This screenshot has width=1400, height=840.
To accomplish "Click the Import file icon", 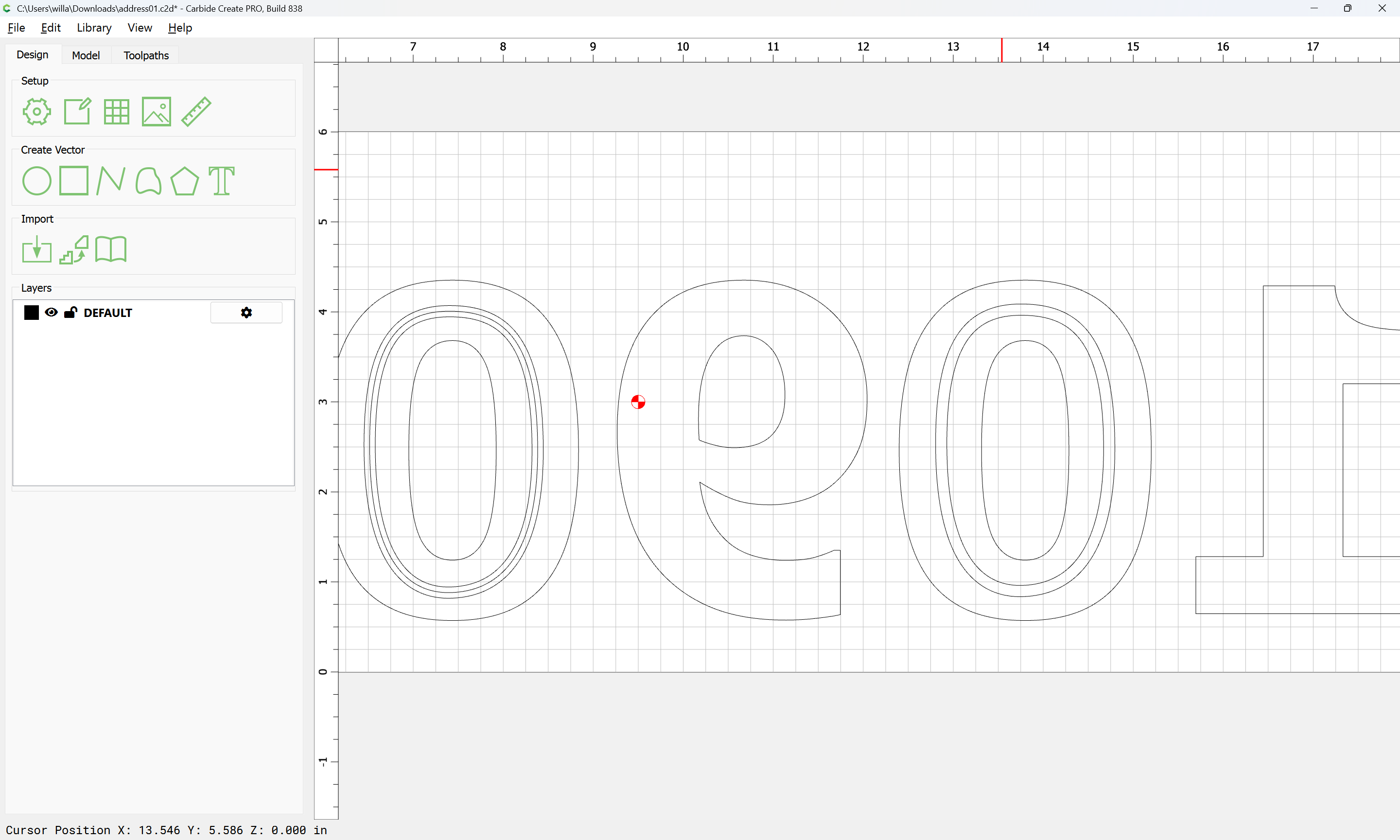I will (x=37, y=250).
